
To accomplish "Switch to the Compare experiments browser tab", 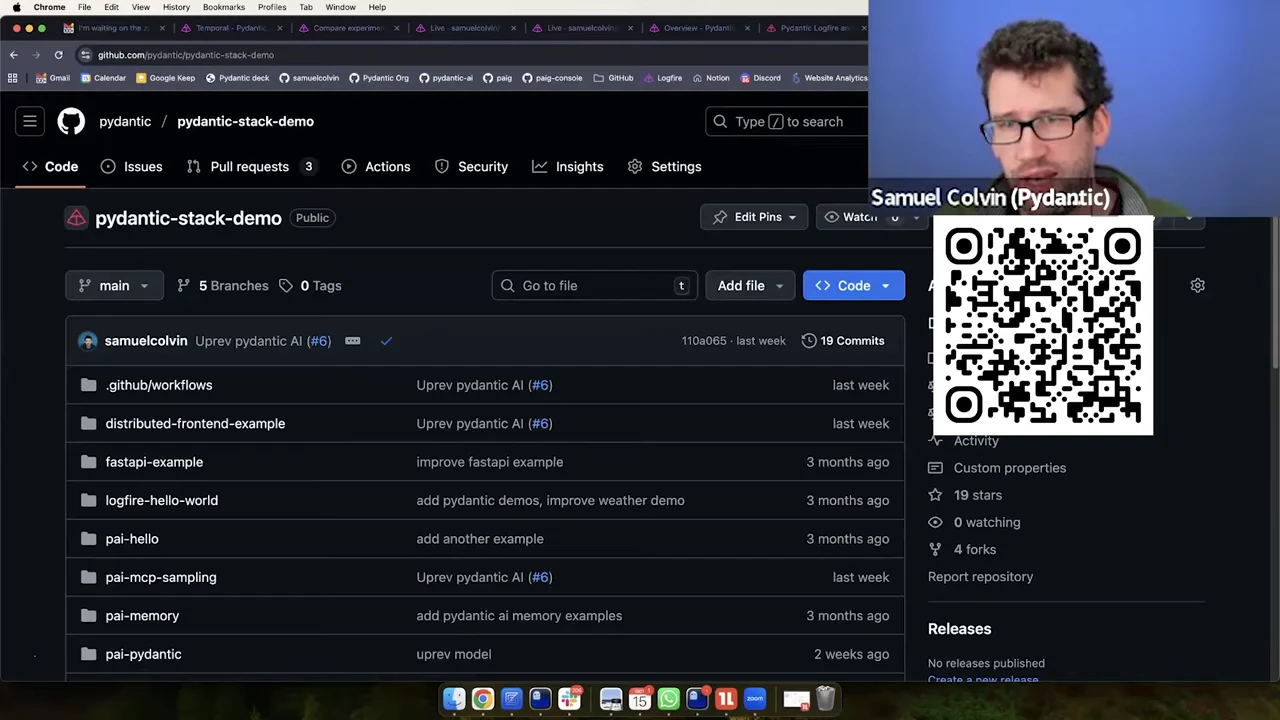I will 348,28.
